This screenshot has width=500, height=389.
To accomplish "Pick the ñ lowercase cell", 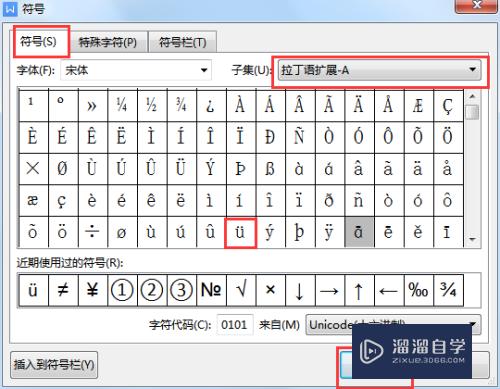I will [359, 201].
